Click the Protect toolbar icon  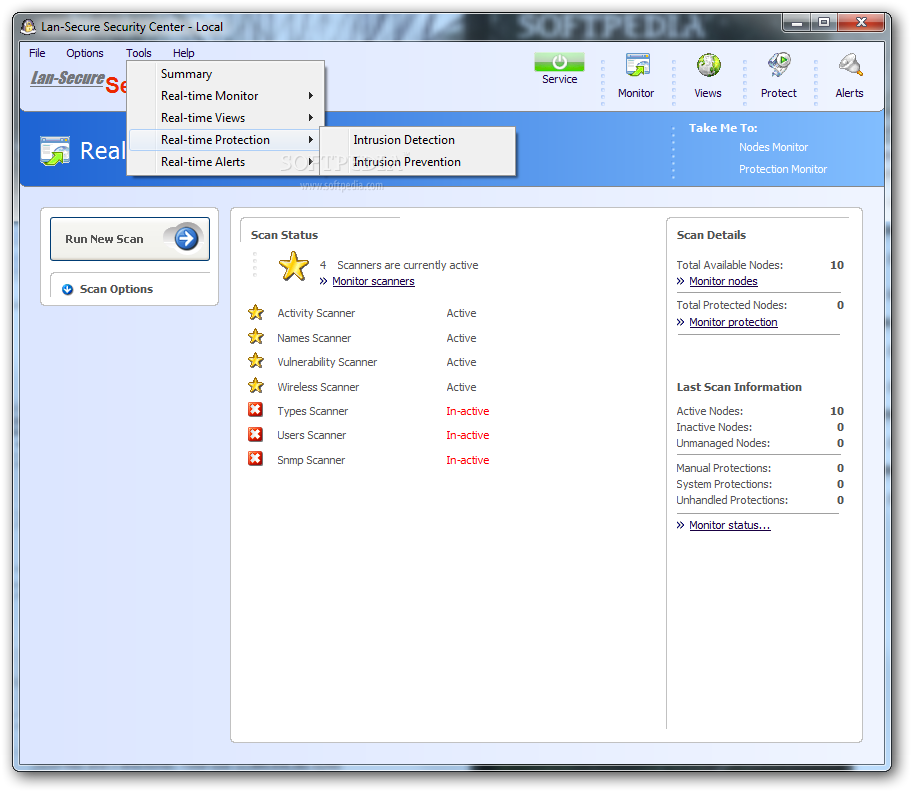[779, 65]
